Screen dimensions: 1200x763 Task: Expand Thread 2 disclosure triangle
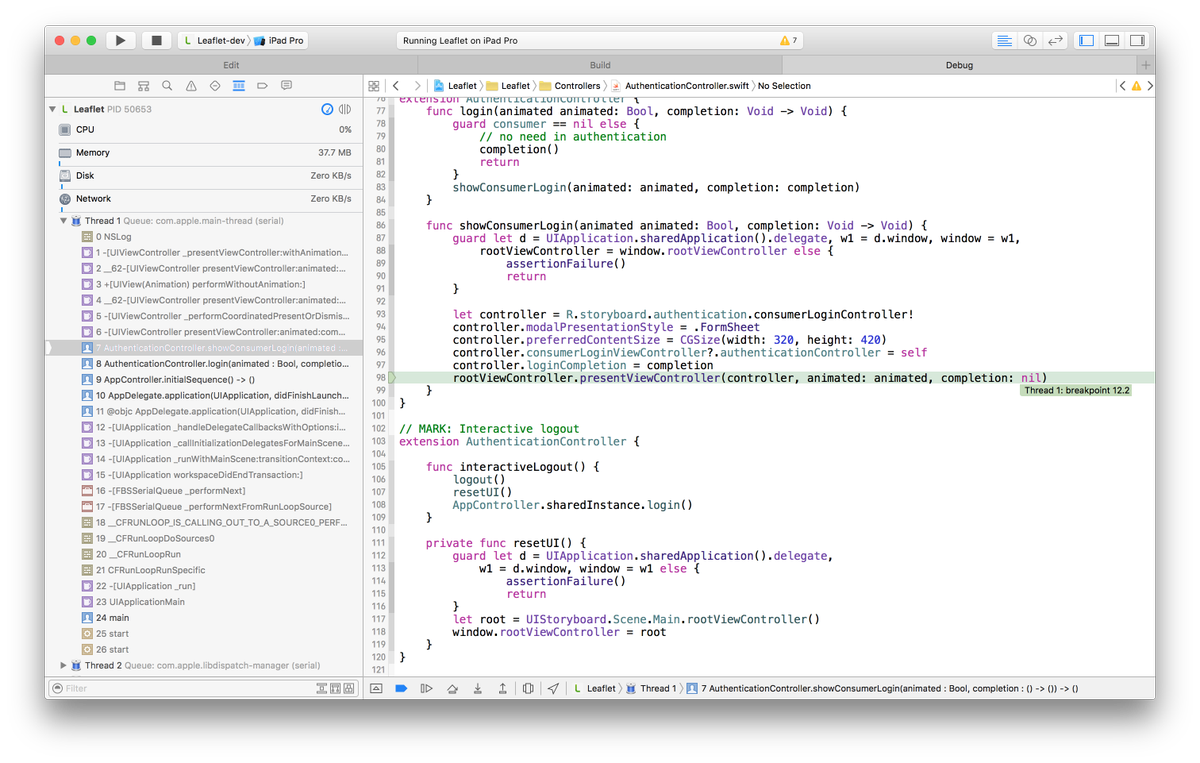click(x=64, y=665)
